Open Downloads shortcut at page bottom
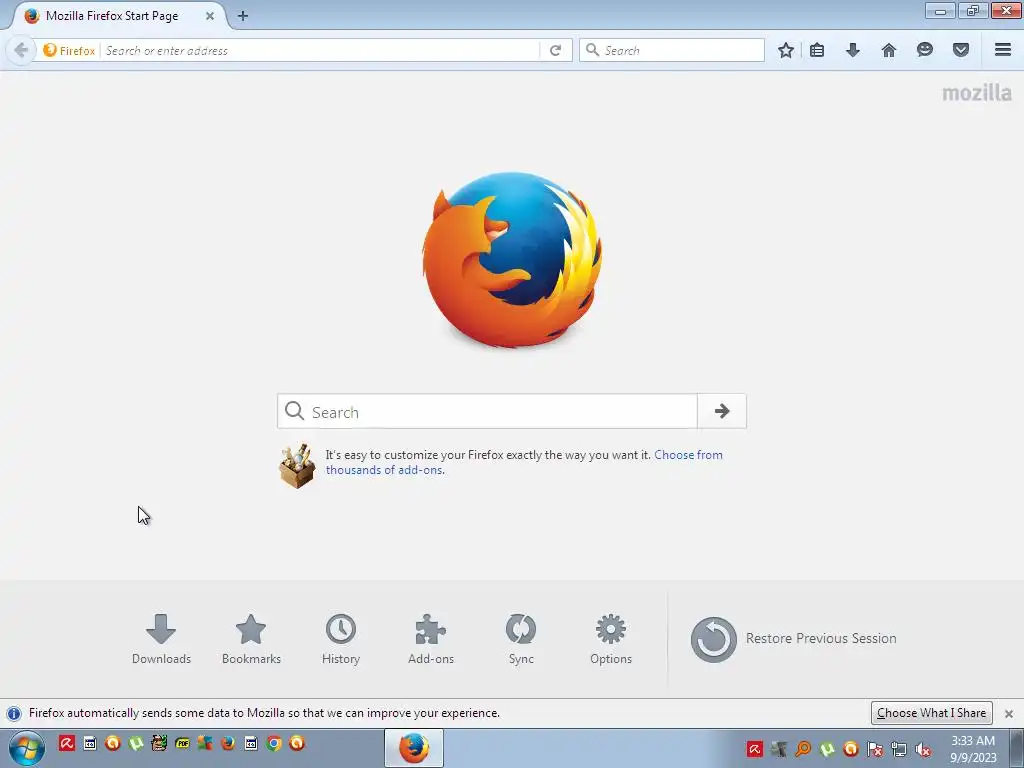The height and width of the screenshot is (768, 1024). point(161,639)
